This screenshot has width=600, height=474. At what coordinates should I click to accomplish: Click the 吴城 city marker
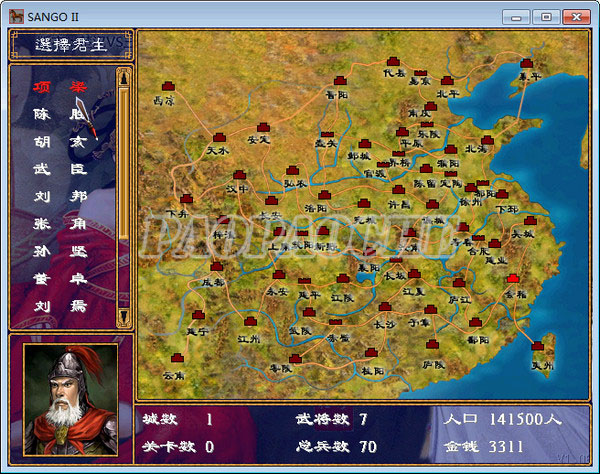(530, 220)
